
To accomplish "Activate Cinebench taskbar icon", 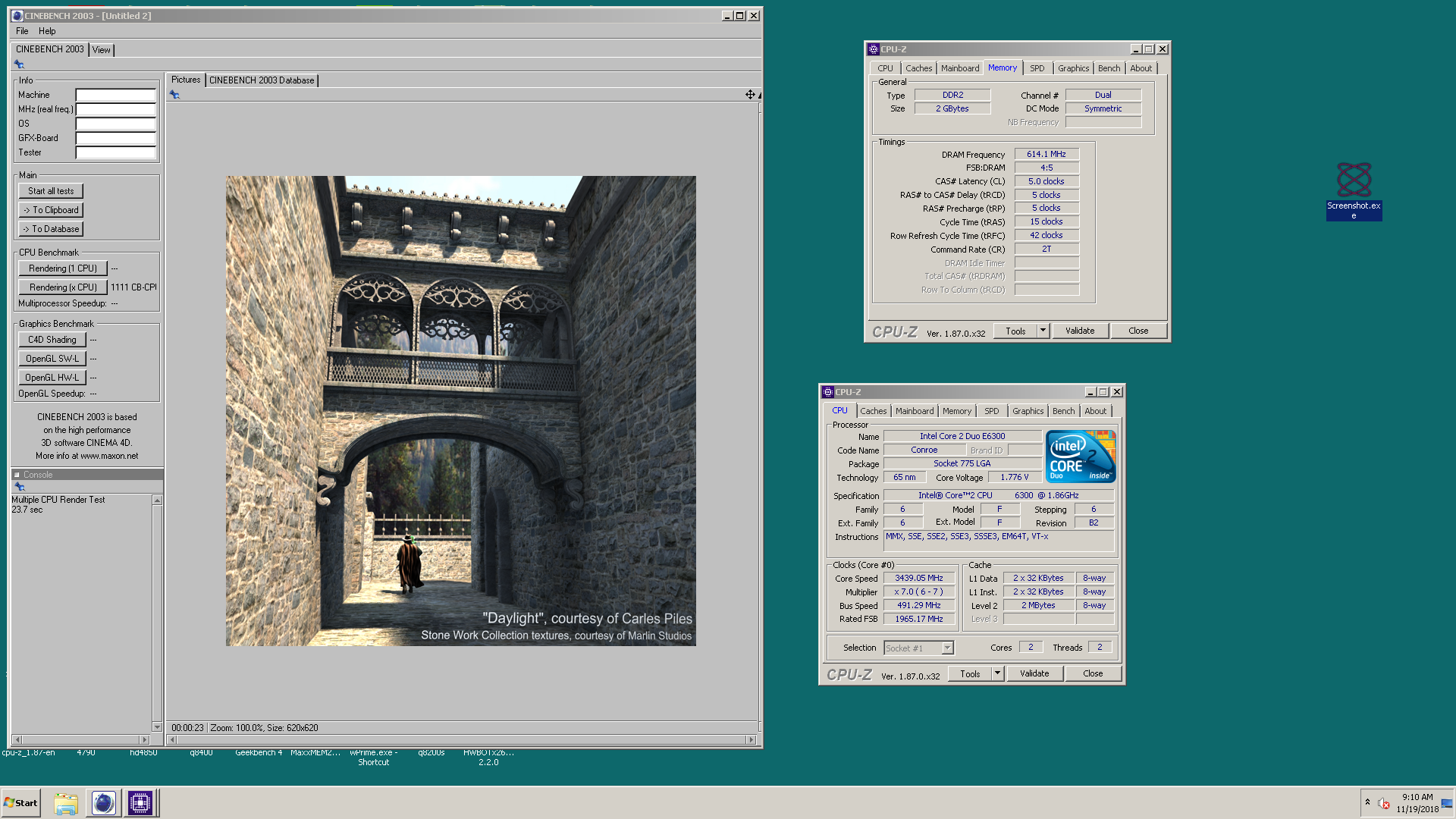I will click(104, 803).
